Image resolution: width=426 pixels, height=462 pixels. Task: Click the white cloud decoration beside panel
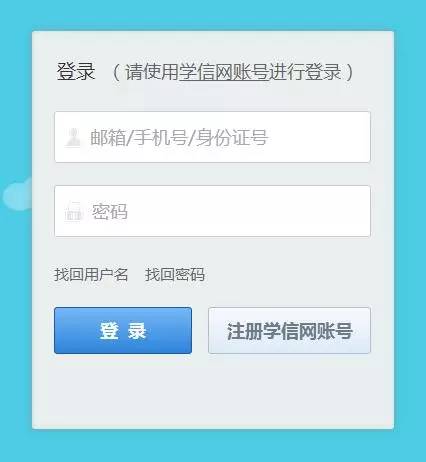coord(17,195)
